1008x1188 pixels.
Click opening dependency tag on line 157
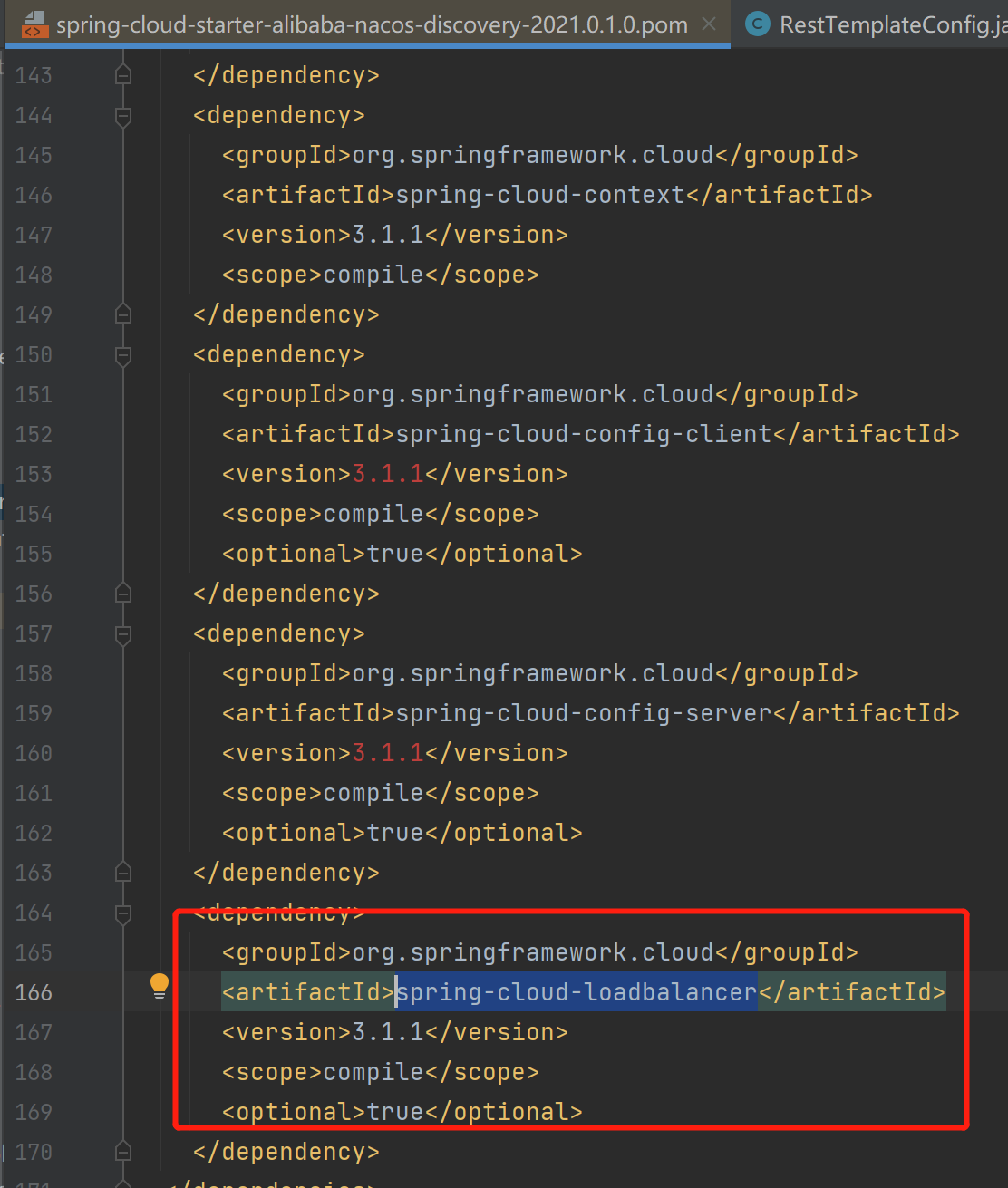tap(279, 633)
